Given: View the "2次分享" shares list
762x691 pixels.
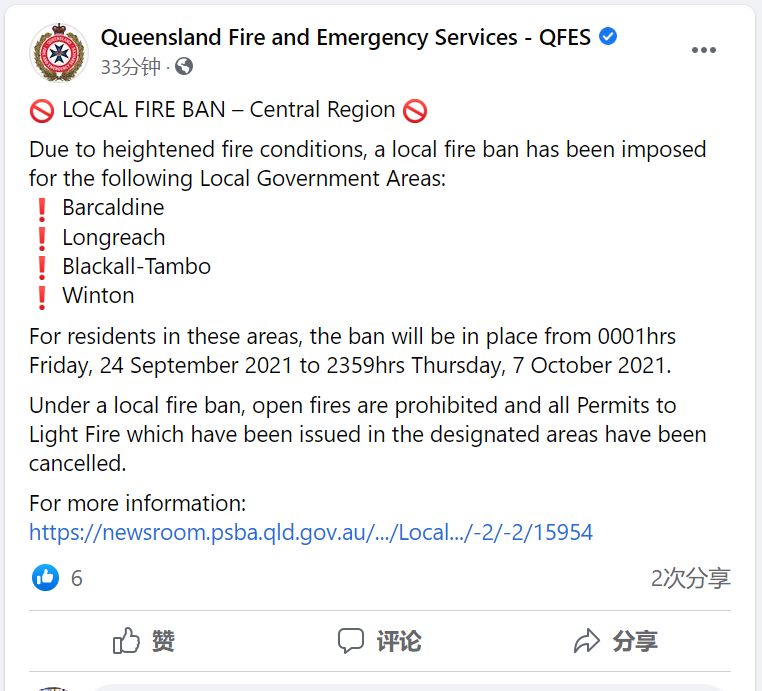Looking at the screenshot, I should coord(690,578).
